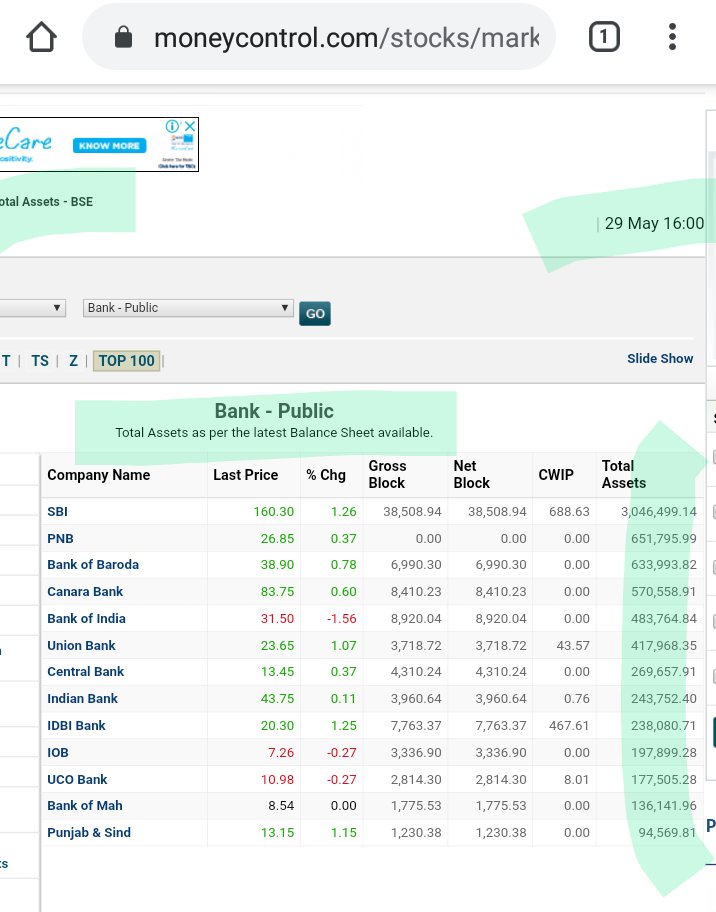Open the Slide Show link
Viewport: 716px width, 912px height.
(x=660, y=358)
